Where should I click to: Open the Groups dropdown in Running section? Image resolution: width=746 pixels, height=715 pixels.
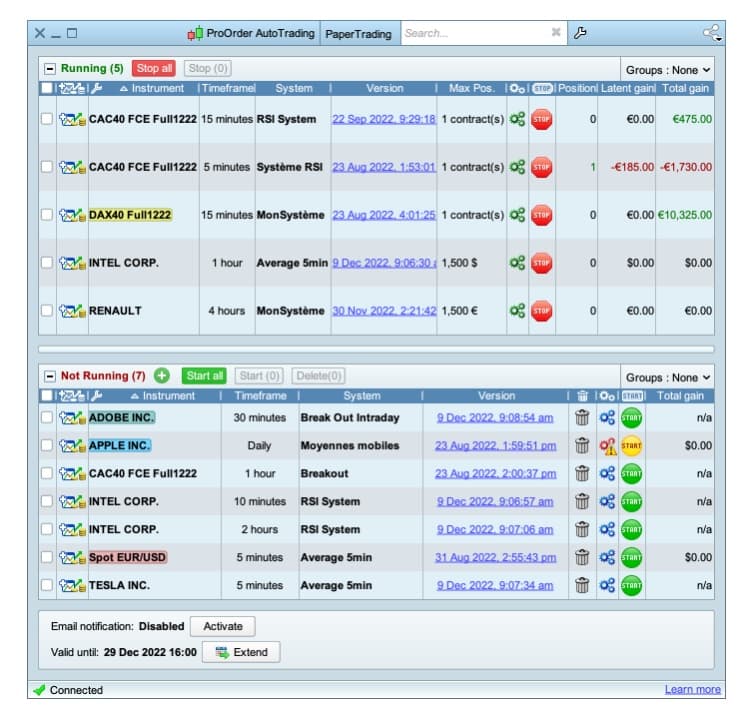pos(668,70)
